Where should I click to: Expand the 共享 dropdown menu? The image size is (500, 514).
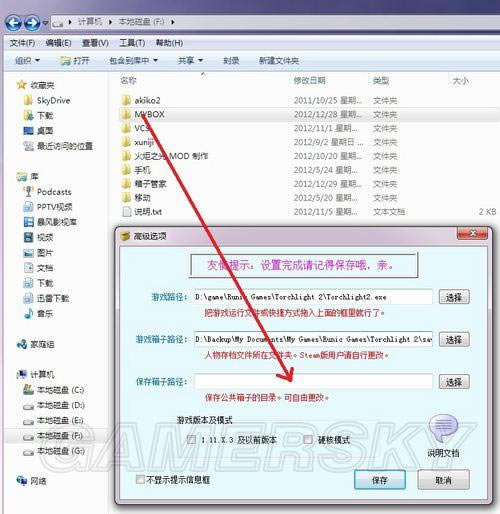pyautogui.click(x=190, y=61)
